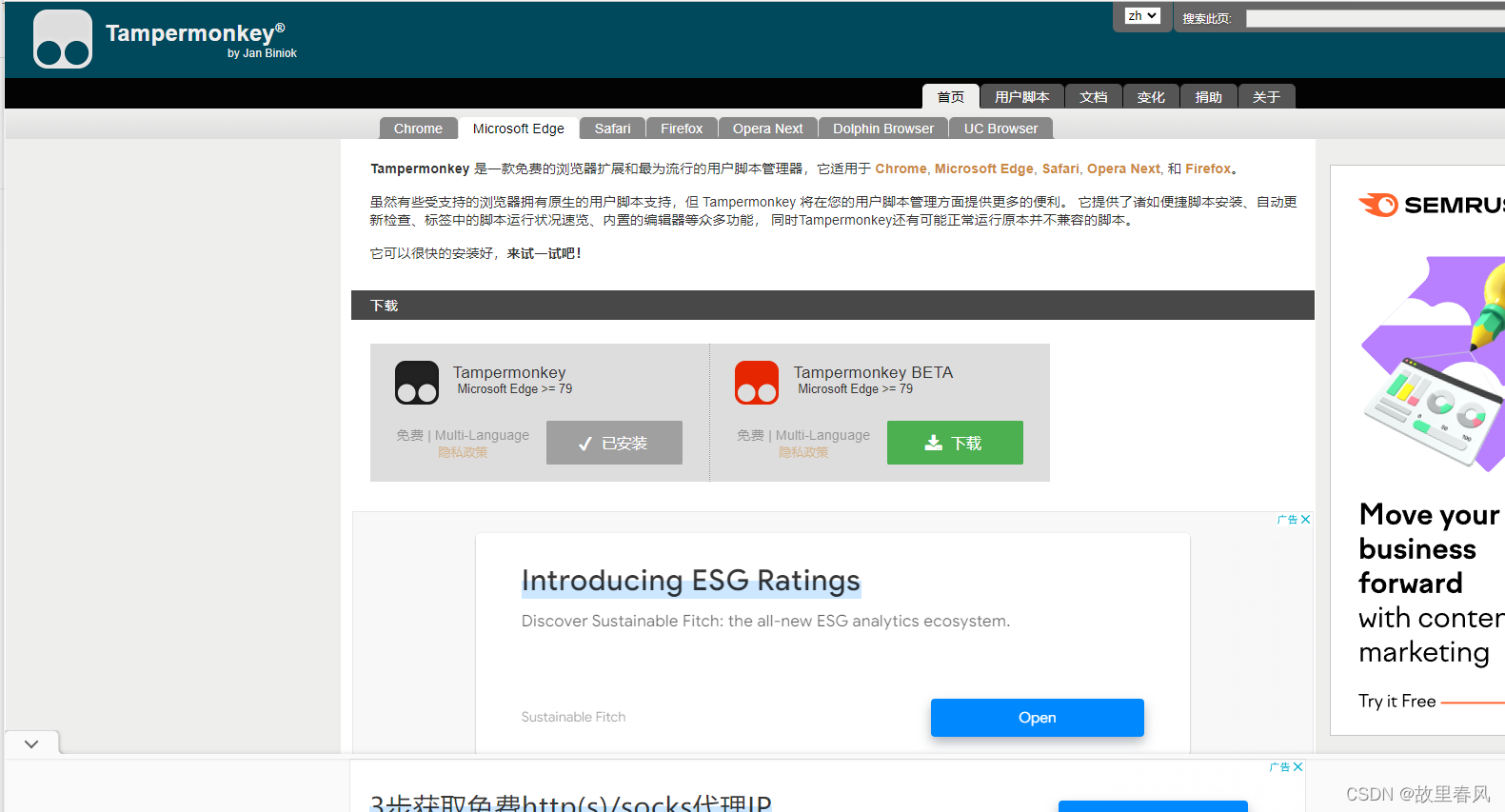The height and width of the screenshot is (812, 1505).
Task: Click the Semrush ad illustration image
Action: [x=1433, y=365]
